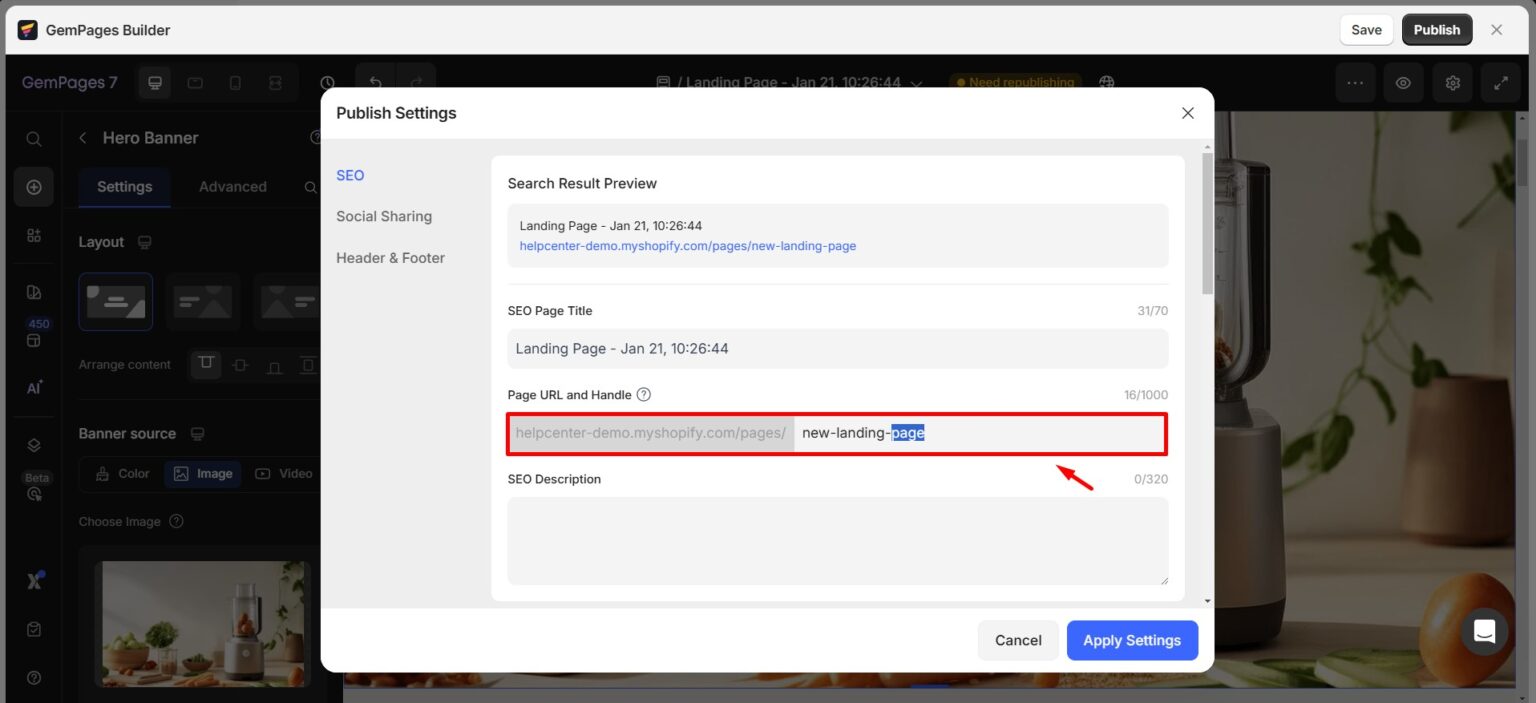Image resolution: width=1536 pixels, height=703 pixels.
Task: Expand the Landing Page title dropdown
Action: click(916, 83)
